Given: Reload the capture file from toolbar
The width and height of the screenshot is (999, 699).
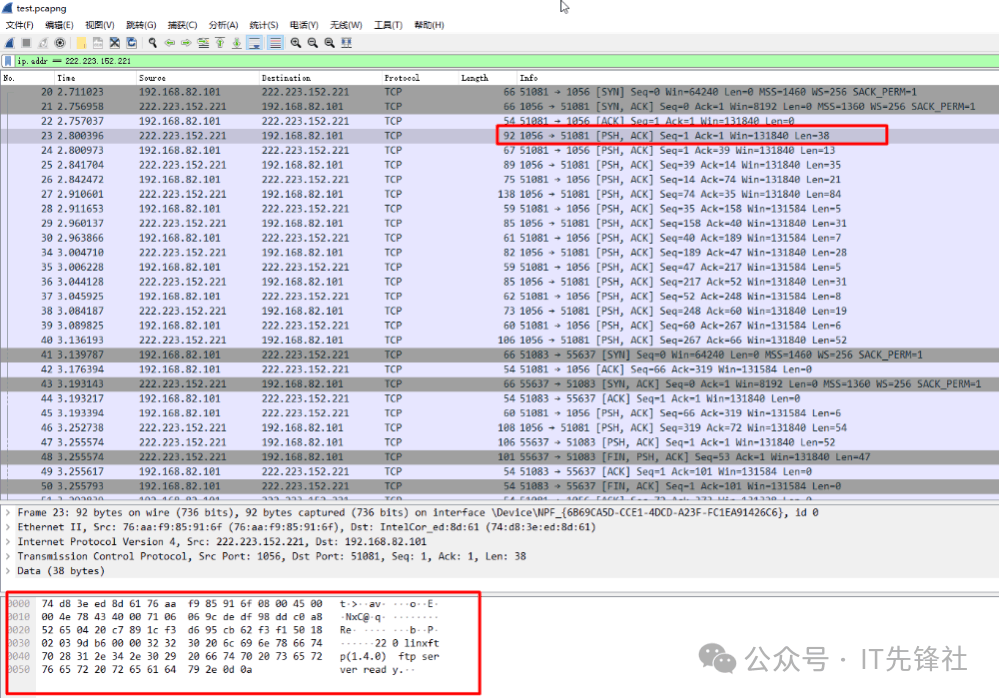Looking at the screenshot, I should click(131, 43).
